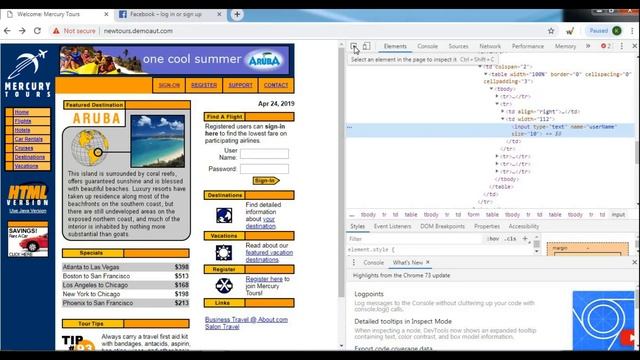Open the Network tab in DevTools

490,47
